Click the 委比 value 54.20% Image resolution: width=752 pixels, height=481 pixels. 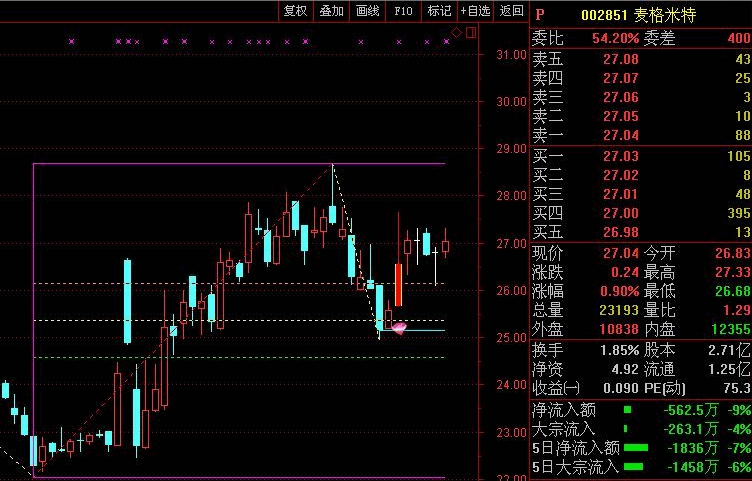(x=615, y=38)
